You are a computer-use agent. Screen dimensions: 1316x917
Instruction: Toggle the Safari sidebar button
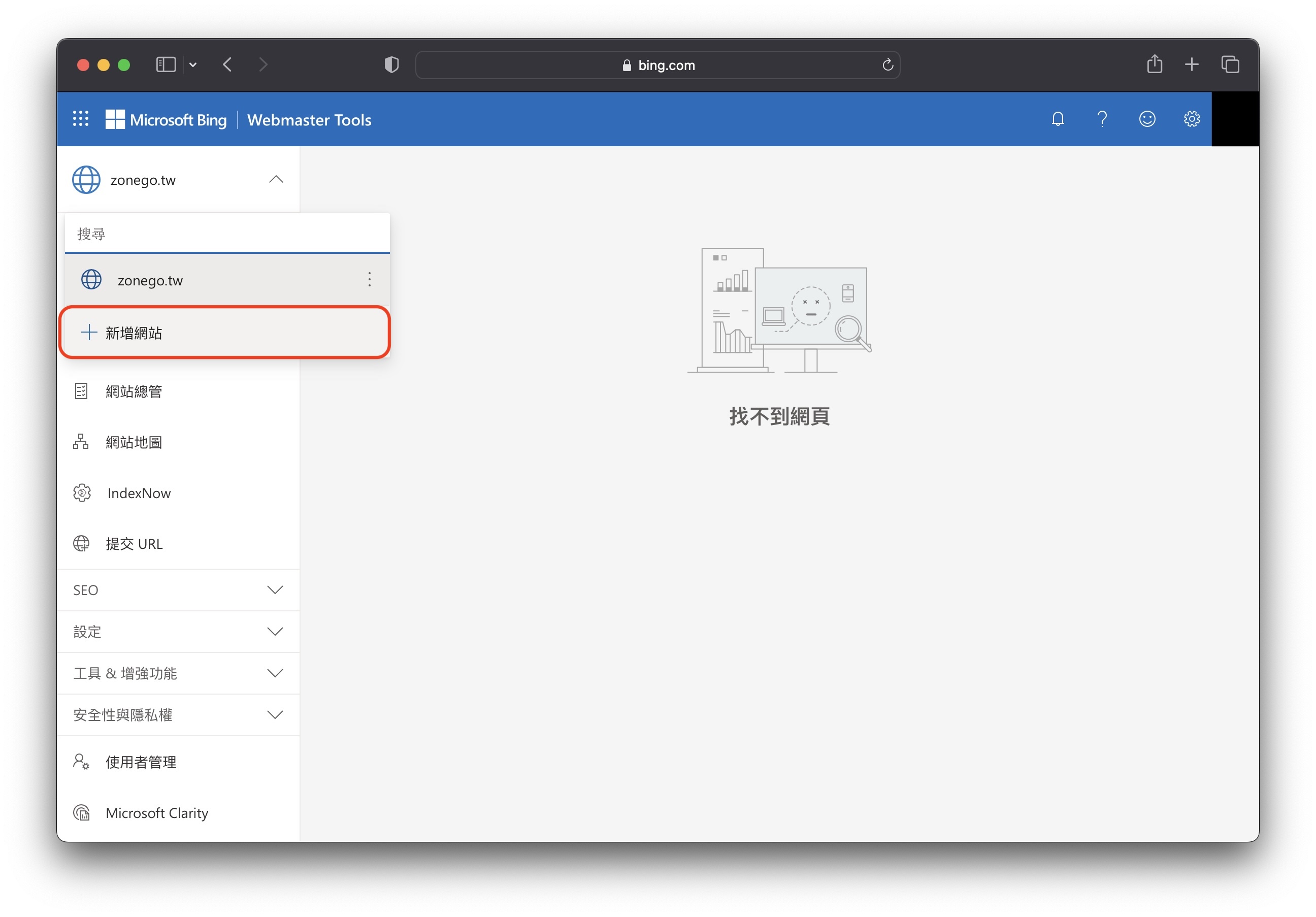coord(166,65)
